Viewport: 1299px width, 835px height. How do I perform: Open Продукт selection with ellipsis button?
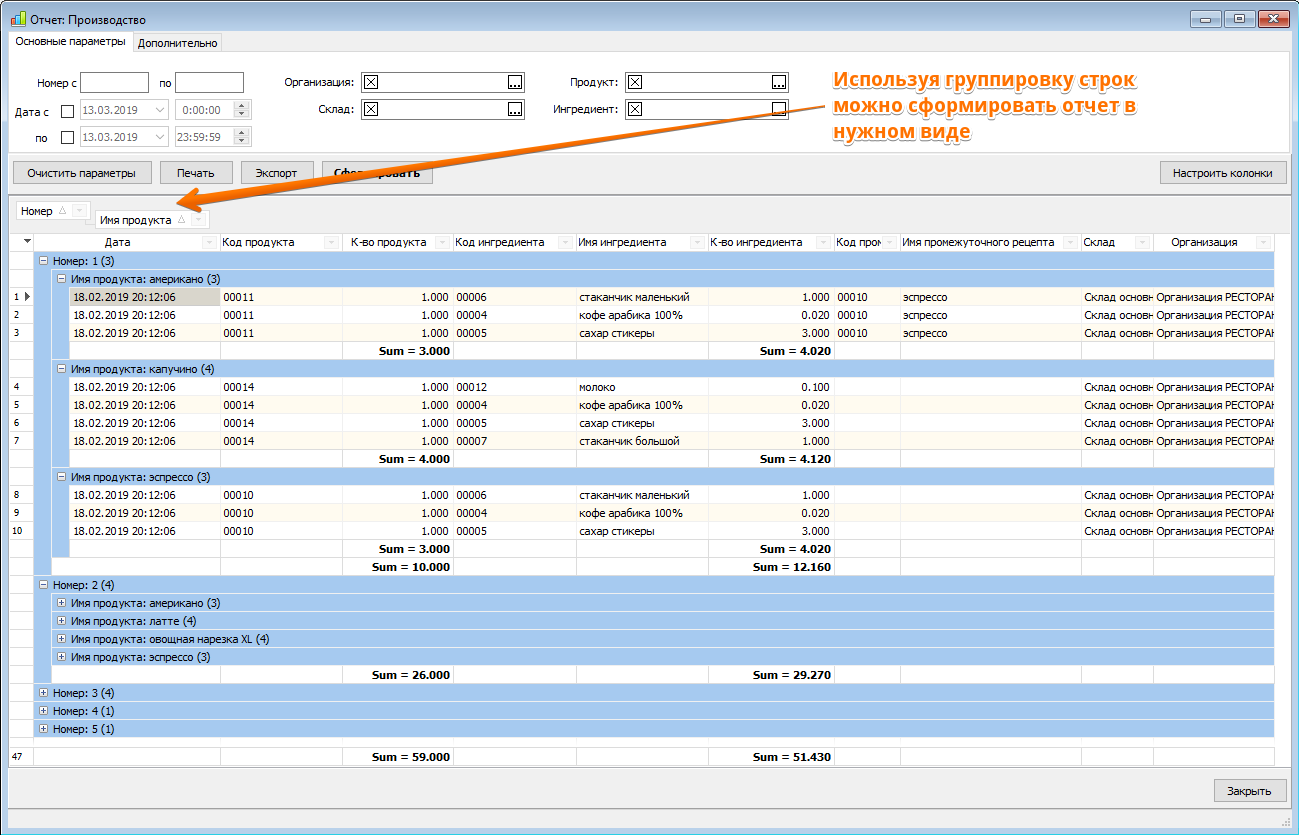pyautogui.click(x=779, y=83)
